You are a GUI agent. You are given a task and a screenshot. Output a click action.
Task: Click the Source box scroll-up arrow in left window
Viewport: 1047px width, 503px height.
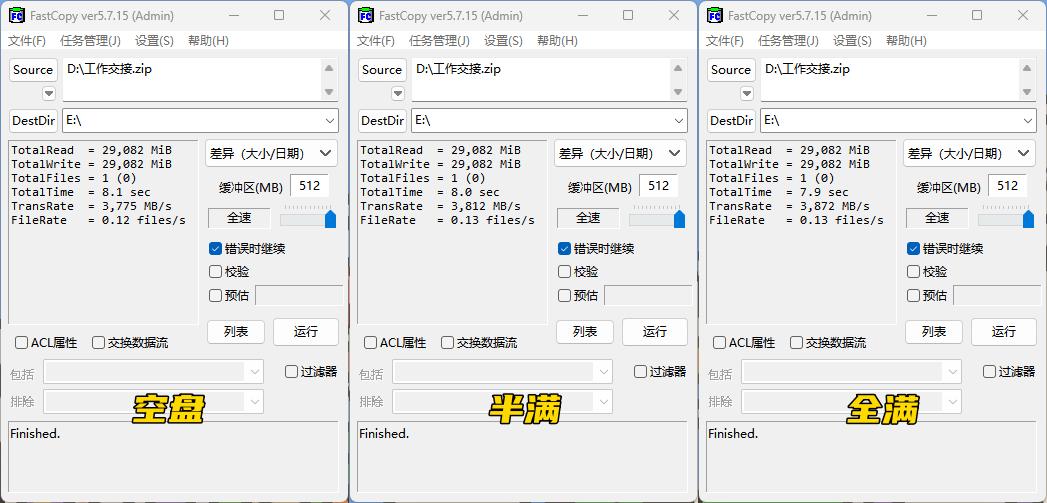(329, 68)
